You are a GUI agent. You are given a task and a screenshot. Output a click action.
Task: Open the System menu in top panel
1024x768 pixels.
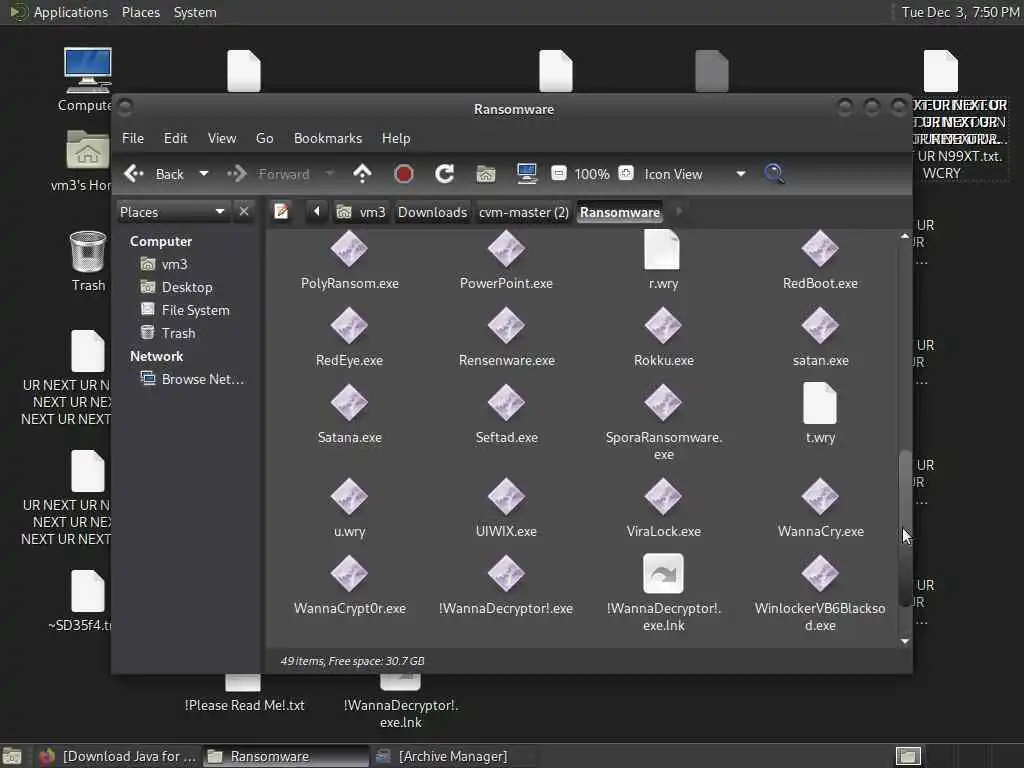point(195,12)
